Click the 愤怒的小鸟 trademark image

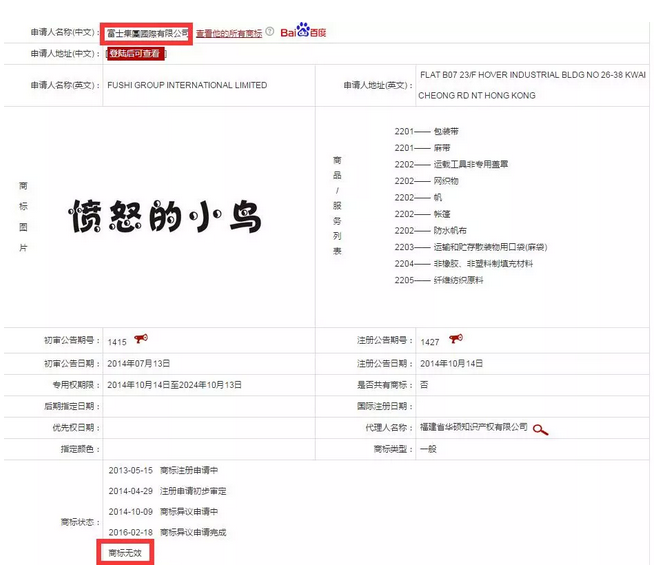point(166,215)
